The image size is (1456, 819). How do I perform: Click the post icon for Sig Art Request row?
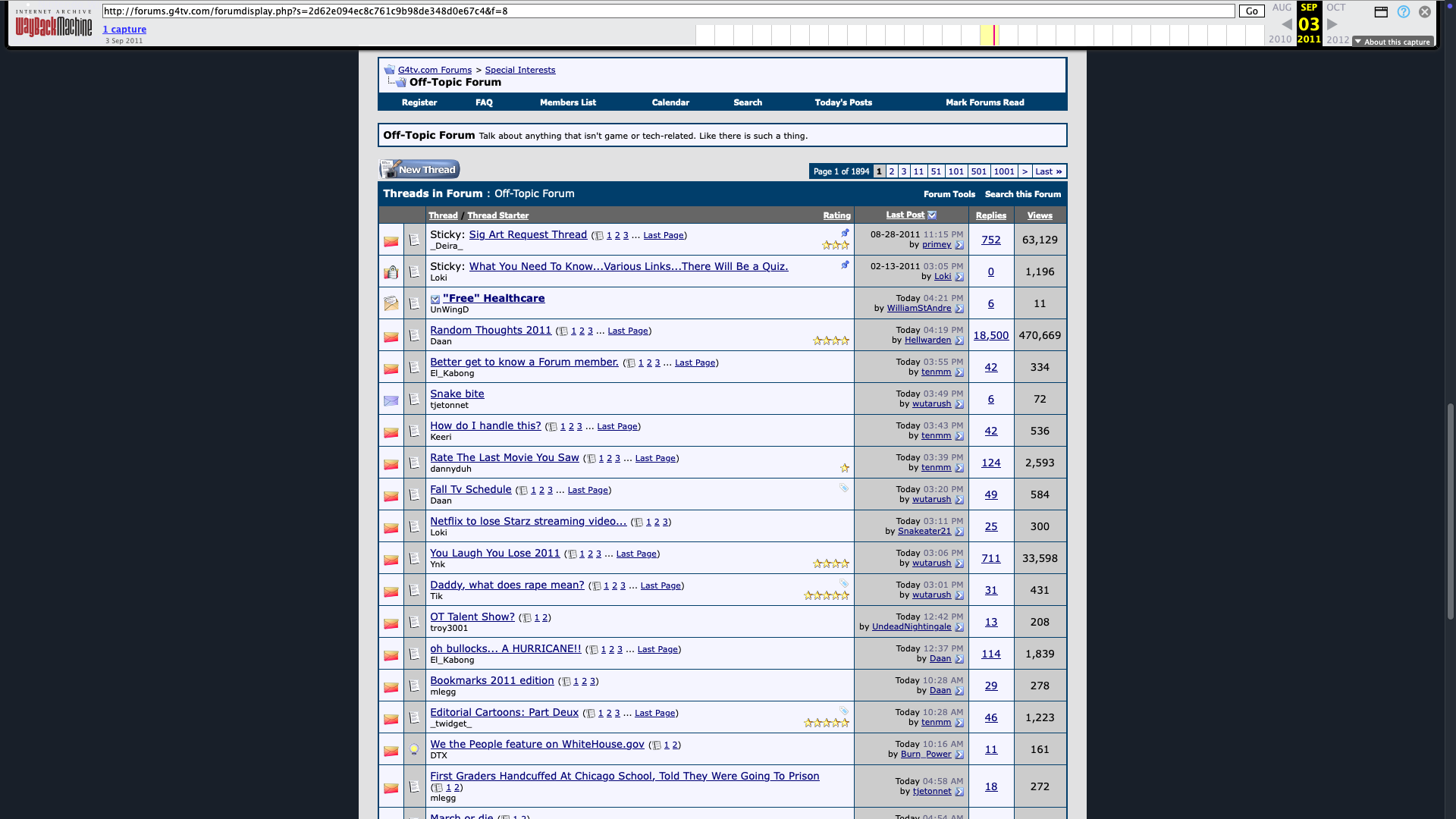coord(414,240)
